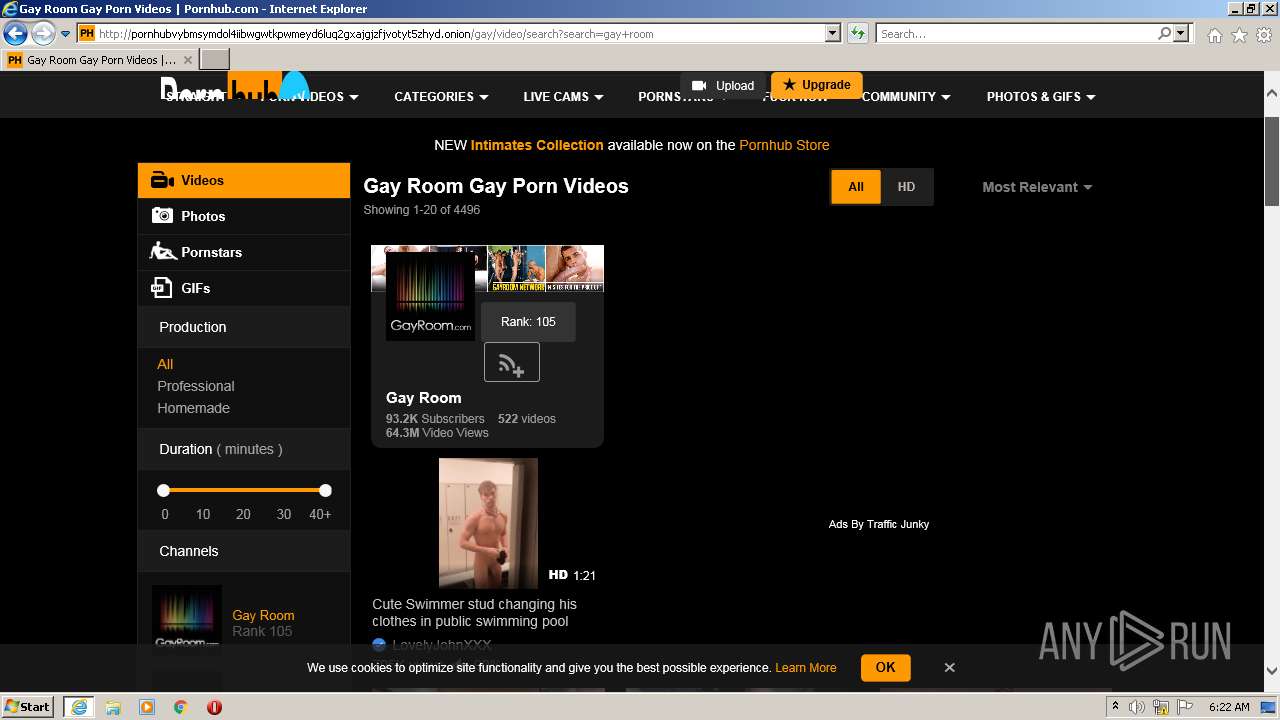
Task: Expand the LIVE CAMS menu
Action: [x=563, y=97]
